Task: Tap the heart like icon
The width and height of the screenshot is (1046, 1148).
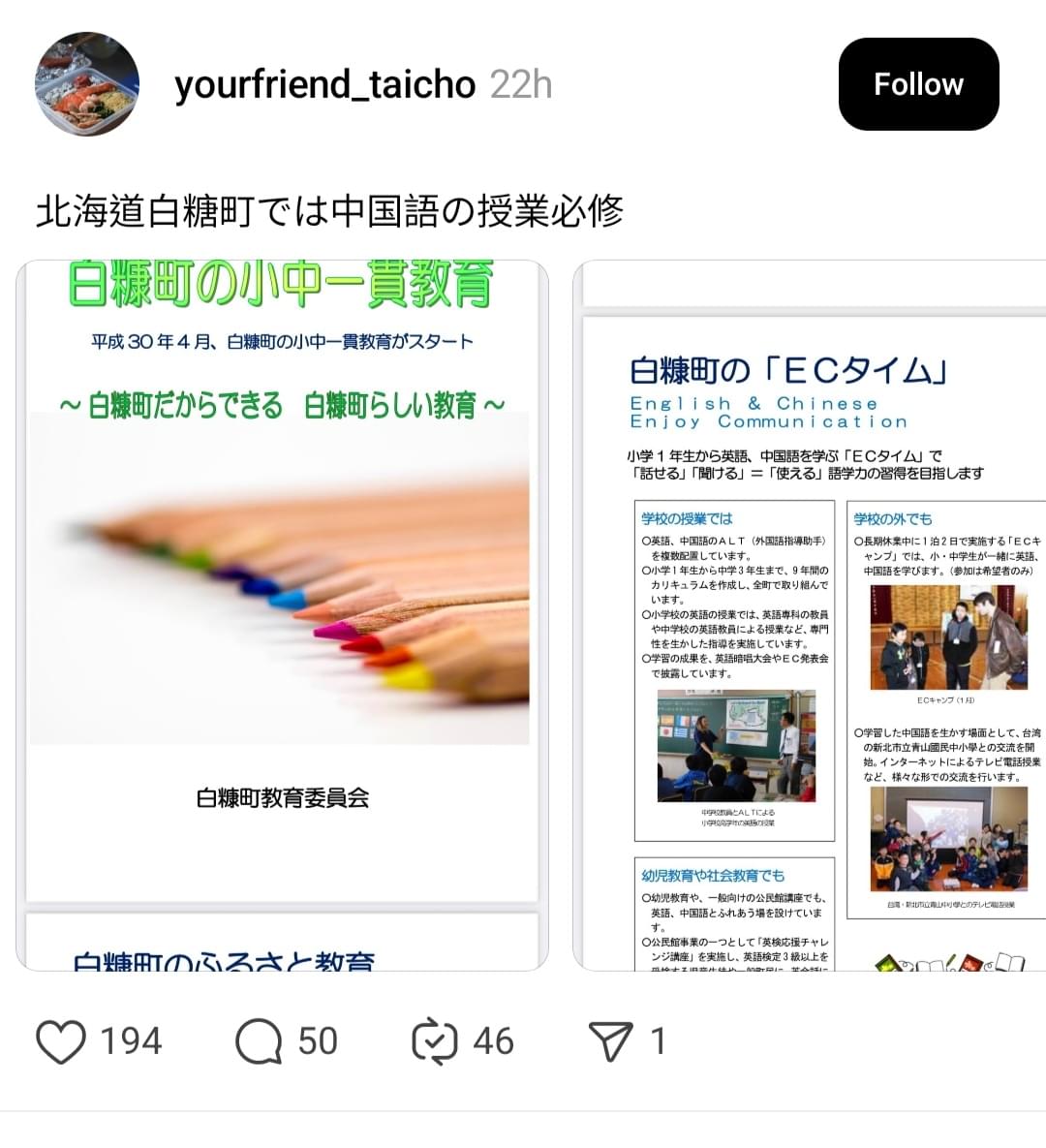Action: click(61, 1041)
